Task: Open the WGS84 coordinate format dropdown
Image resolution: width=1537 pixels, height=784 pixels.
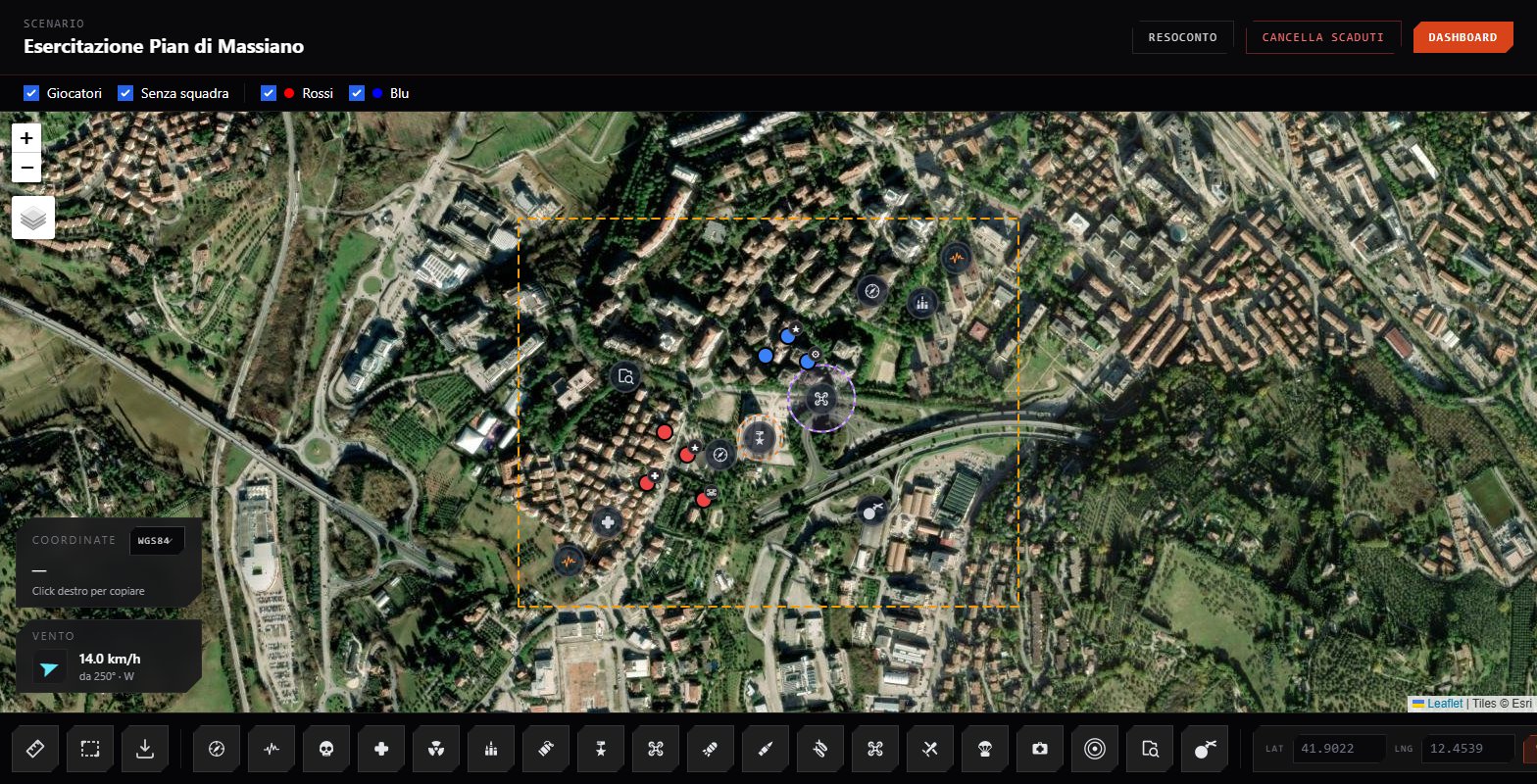Action: (x=157, y=541)
